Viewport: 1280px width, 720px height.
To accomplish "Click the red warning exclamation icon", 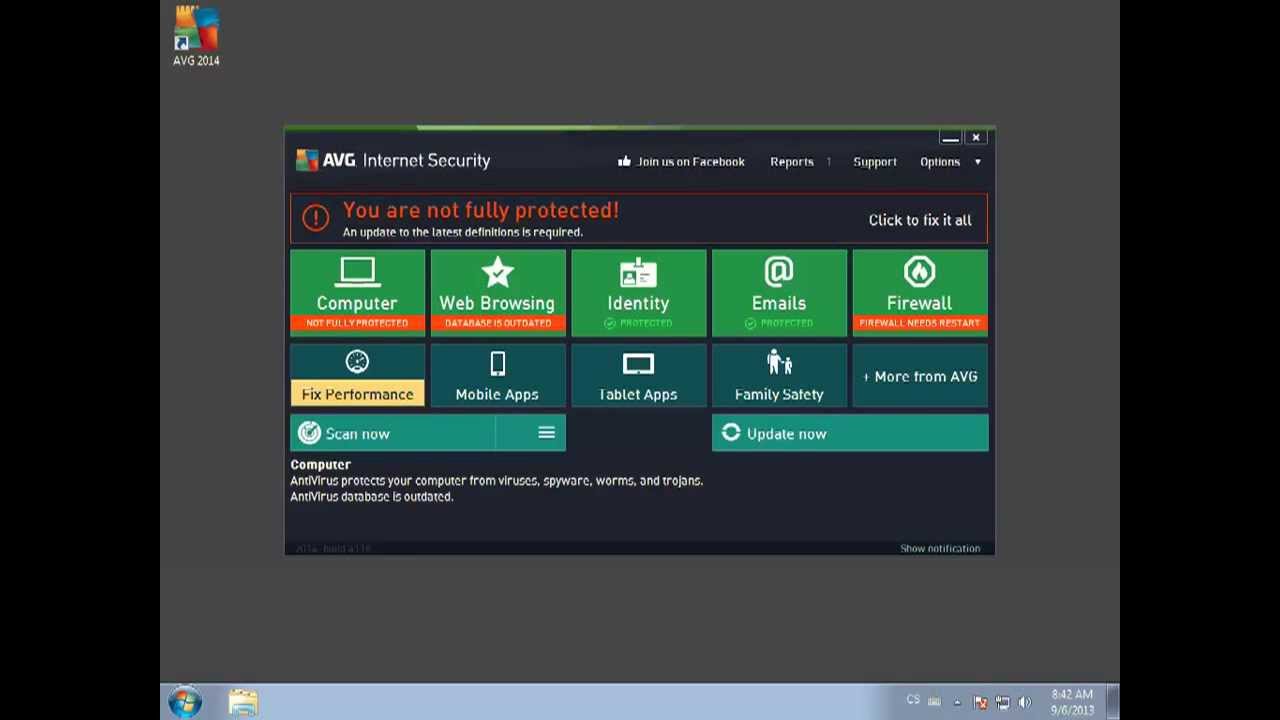I will 315,218.
